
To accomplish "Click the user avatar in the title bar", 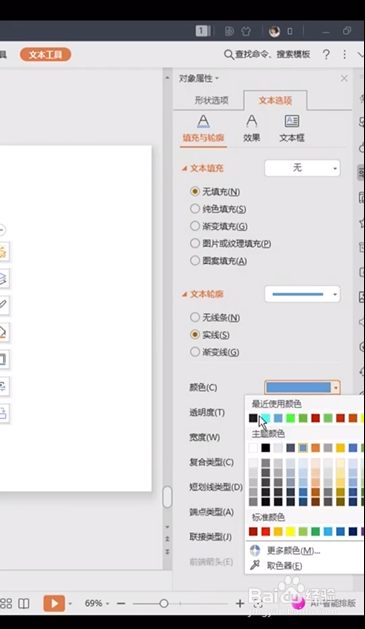I will (x=274, y=31).
